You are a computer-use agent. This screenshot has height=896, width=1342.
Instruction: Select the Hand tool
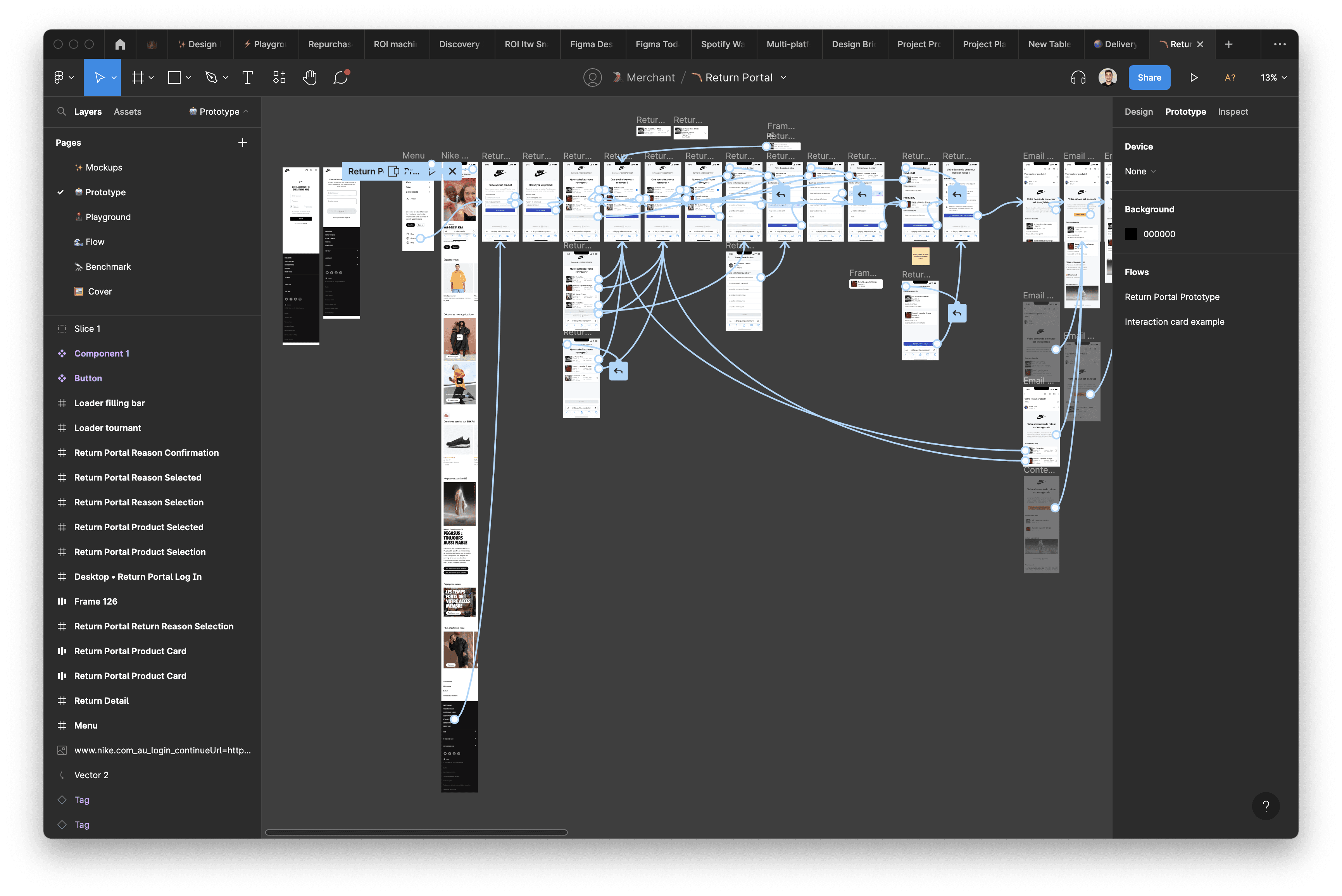[310, 77]
